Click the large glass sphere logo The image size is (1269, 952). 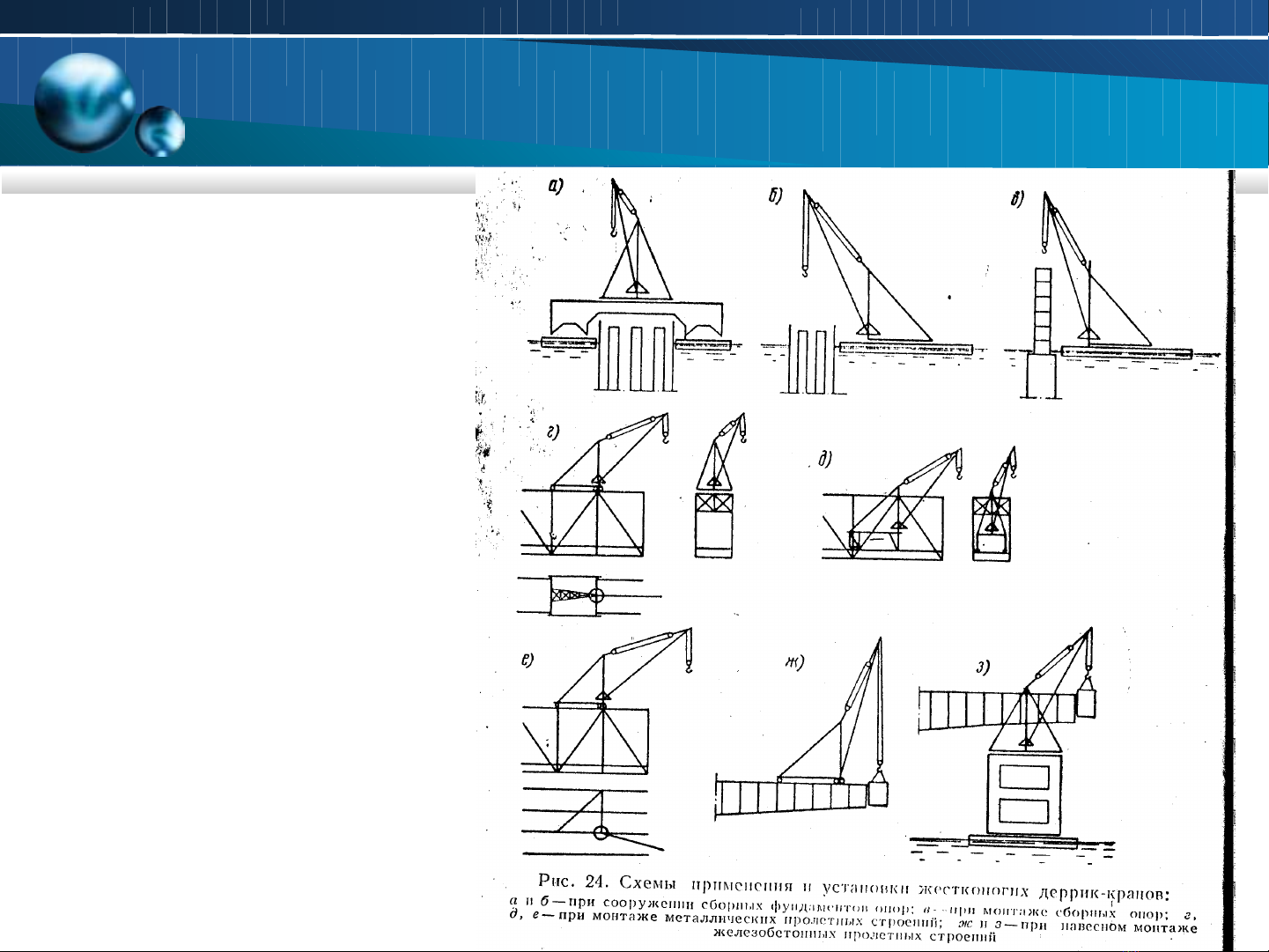[x=84, y=102]
